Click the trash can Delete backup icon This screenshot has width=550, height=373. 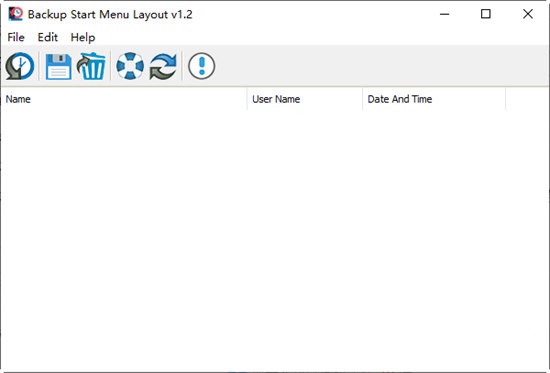pyautogui.click(x=91, y=66)
